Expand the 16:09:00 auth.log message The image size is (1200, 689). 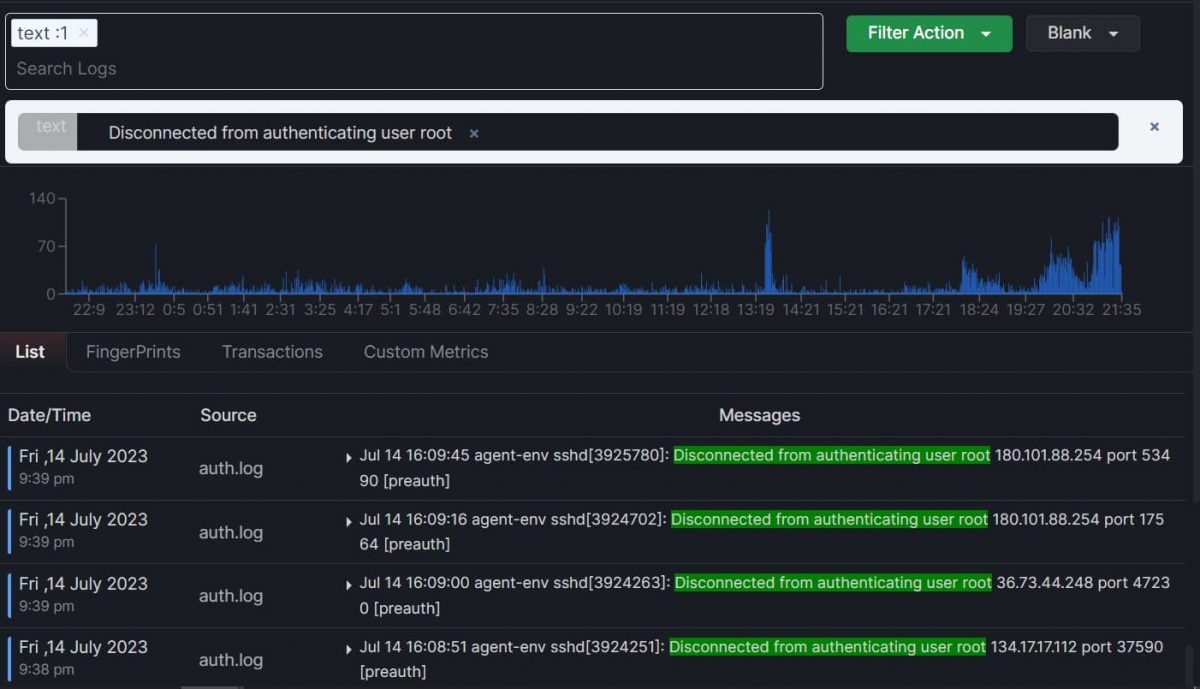[x=349, y=584]
